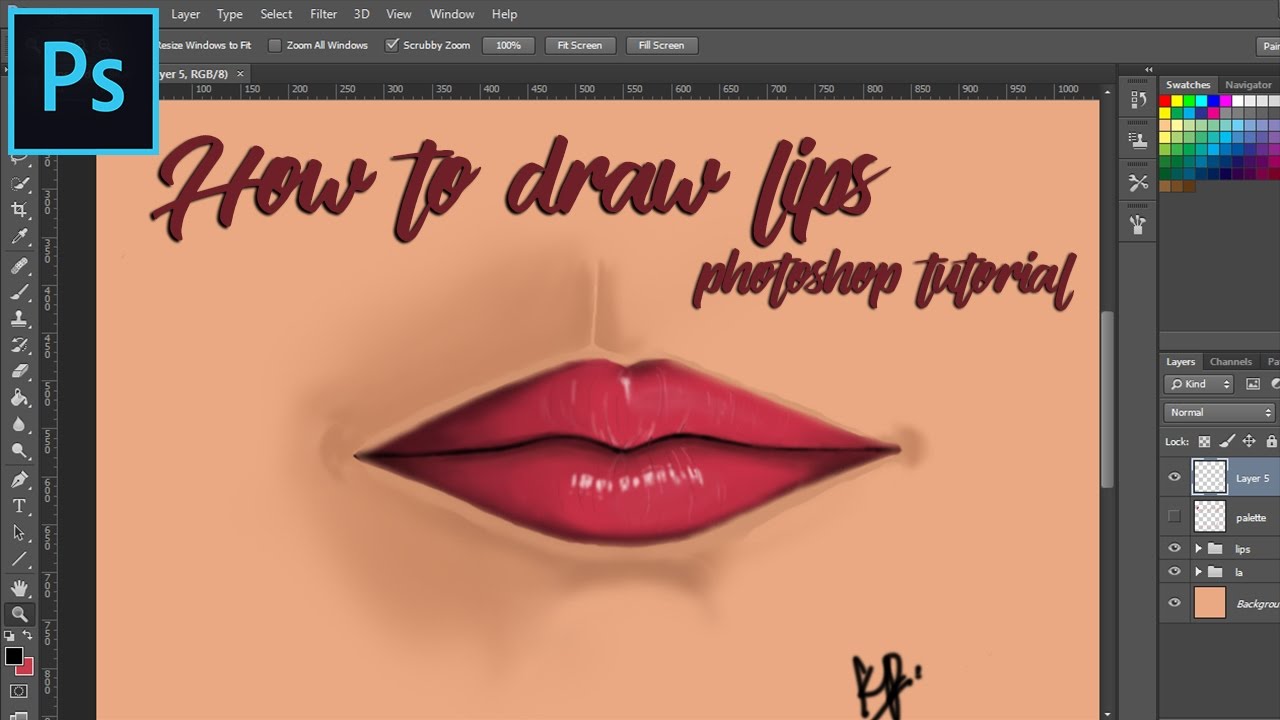This screenshot has height=720, width=1280.
Task: Open the Brush panel icon
Action: (1138, 224)
